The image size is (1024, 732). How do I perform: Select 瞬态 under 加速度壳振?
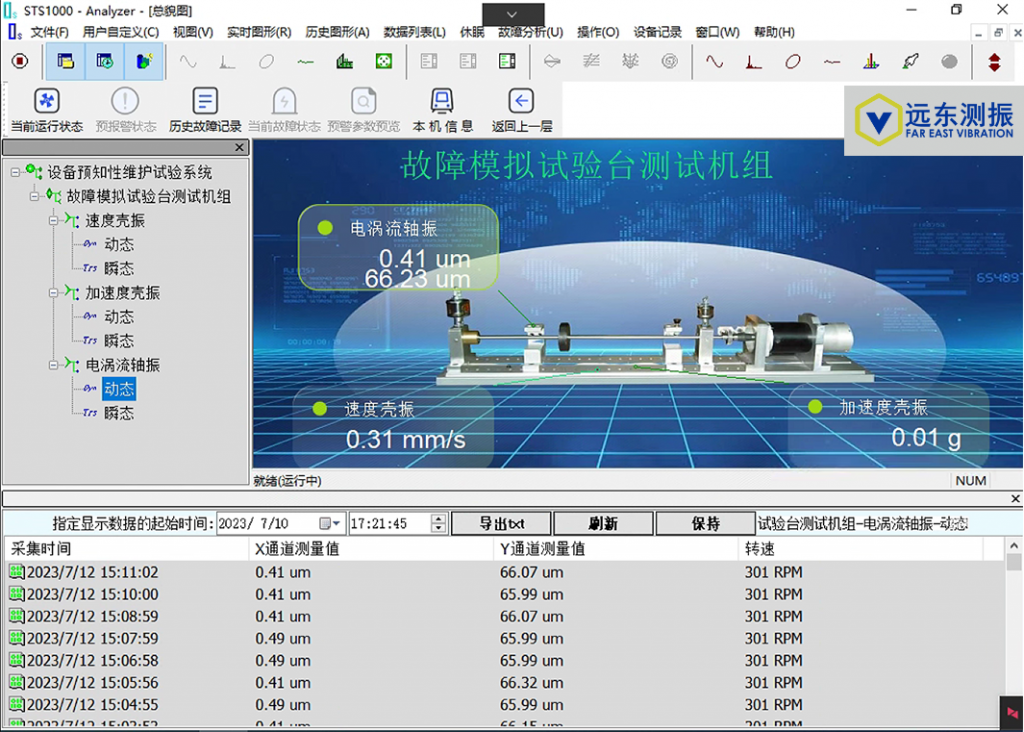pyautogui.click(x=118, y=341)
